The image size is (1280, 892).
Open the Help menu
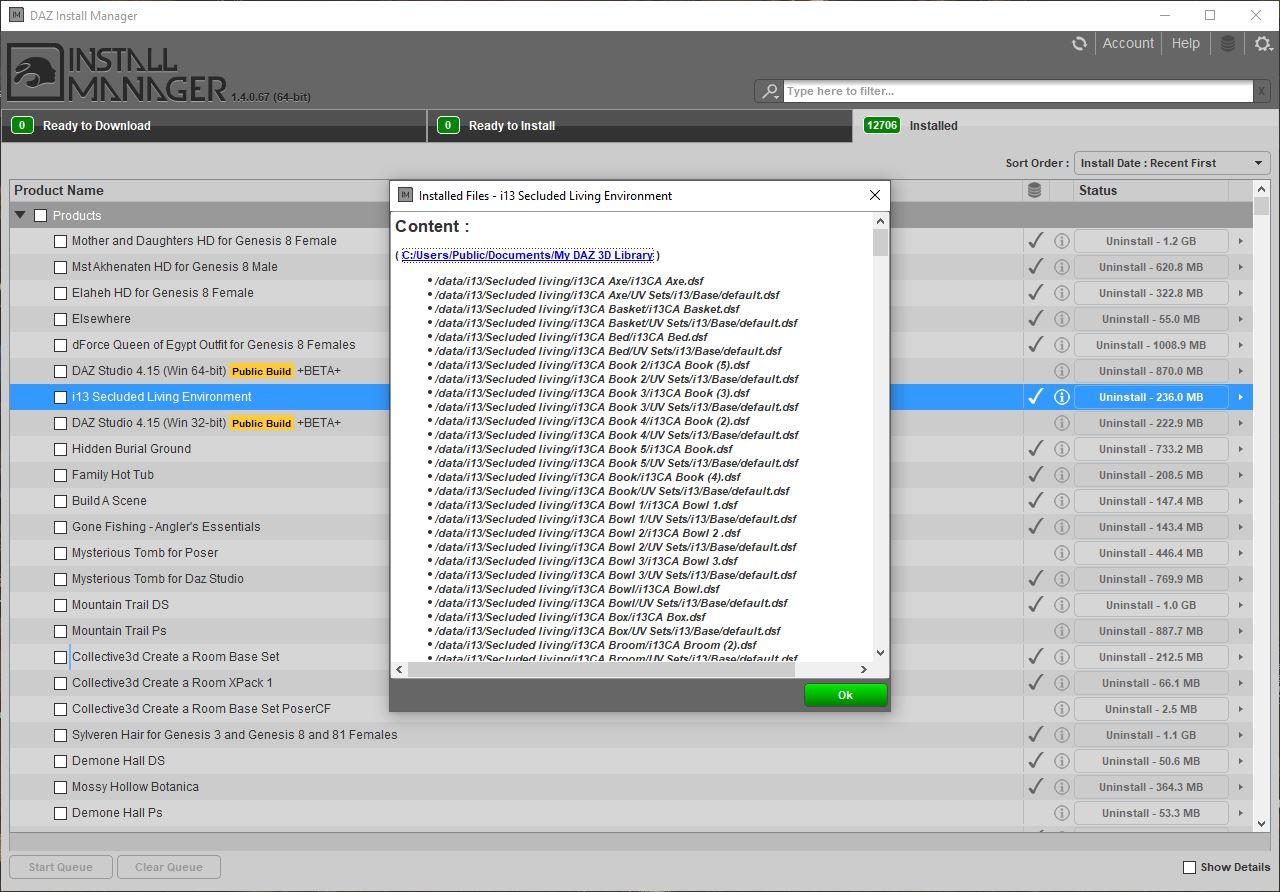1185,44
